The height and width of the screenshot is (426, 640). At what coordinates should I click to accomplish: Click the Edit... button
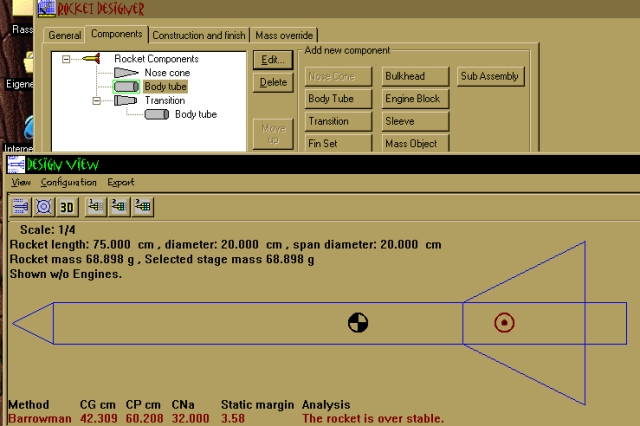pyautogui.click(x=273, y=60)
